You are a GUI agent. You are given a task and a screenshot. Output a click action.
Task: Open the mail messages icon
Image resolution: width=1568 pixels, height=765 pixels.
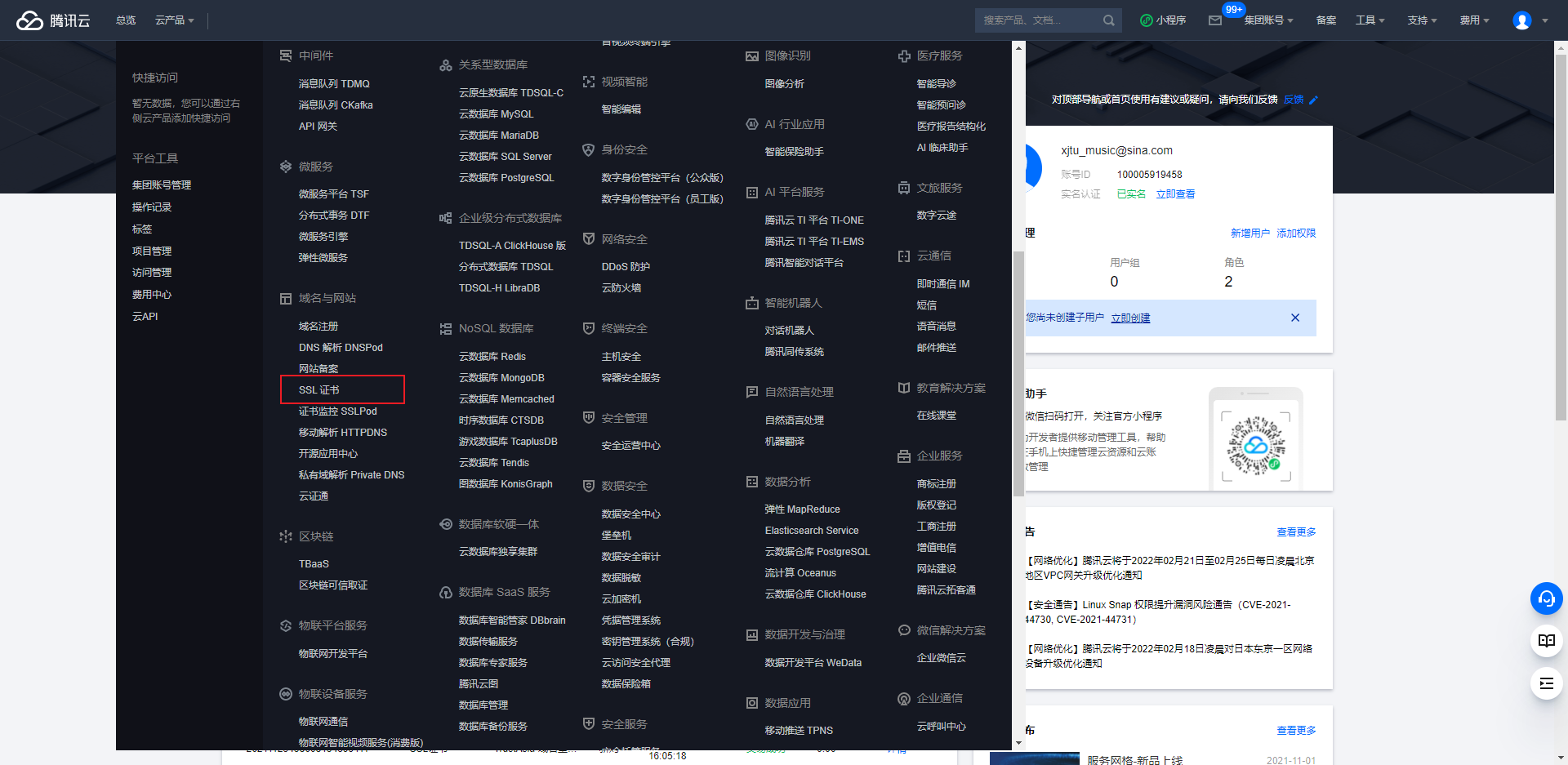pos(1215,20)
